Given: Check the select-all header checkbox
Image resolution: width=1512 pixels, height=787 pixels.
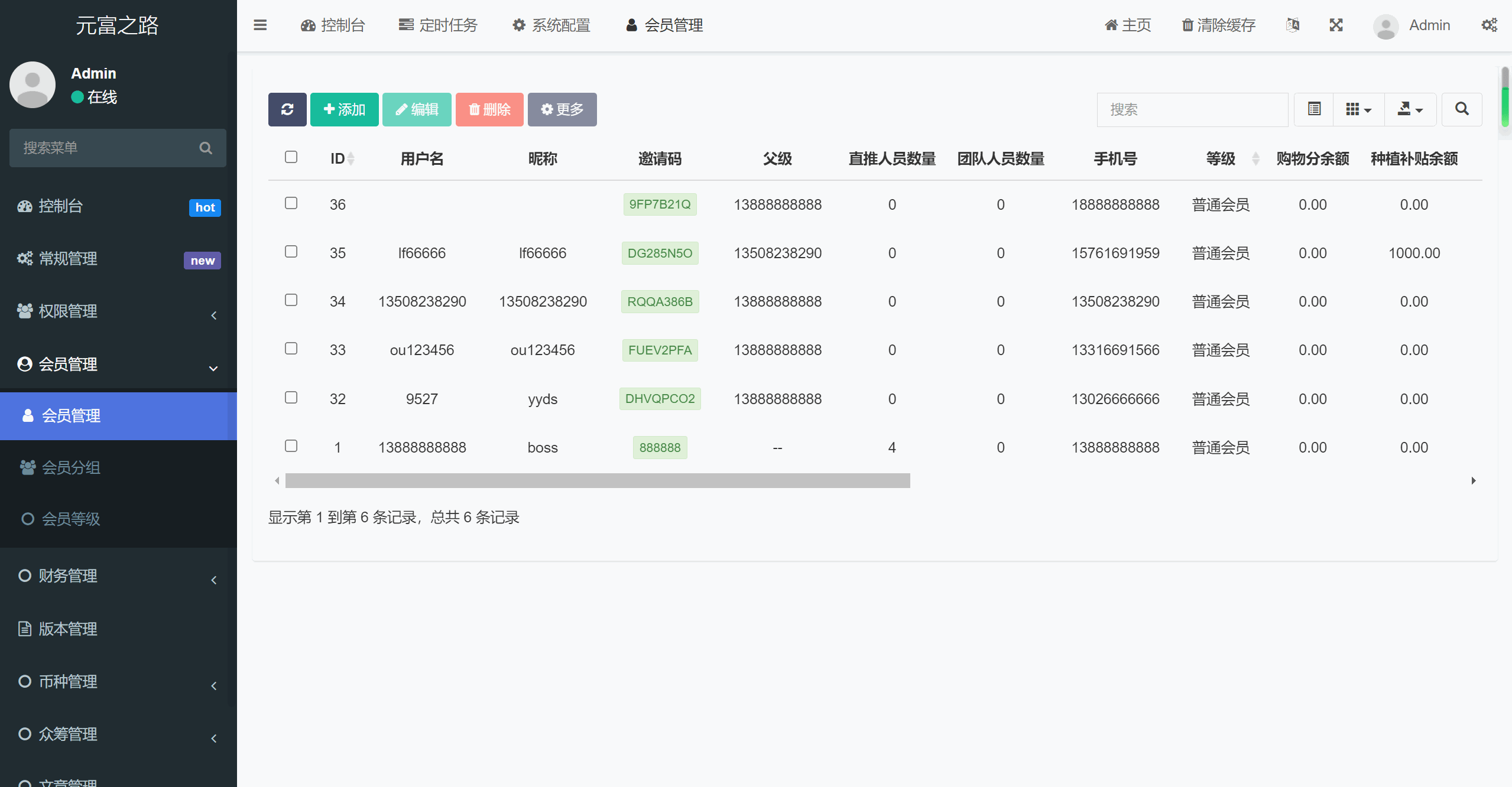Looking at the screenshot, I should click(x=291, y=157).
